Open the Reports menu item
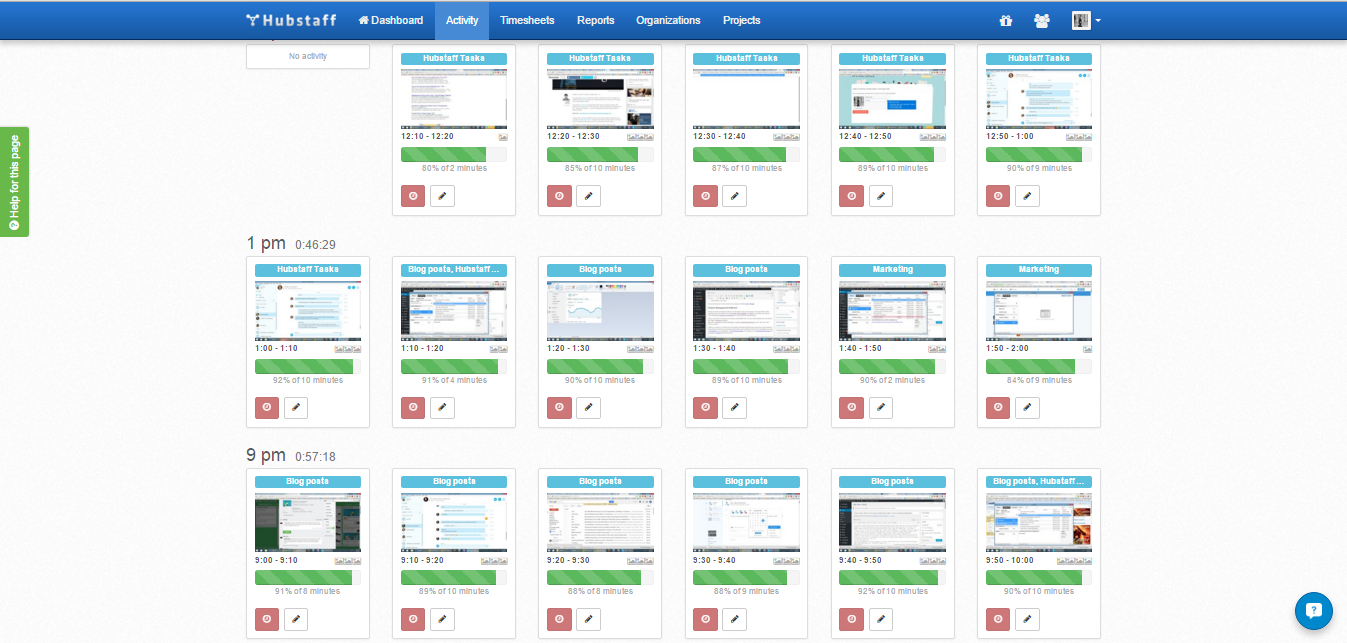 coord(596,20)
